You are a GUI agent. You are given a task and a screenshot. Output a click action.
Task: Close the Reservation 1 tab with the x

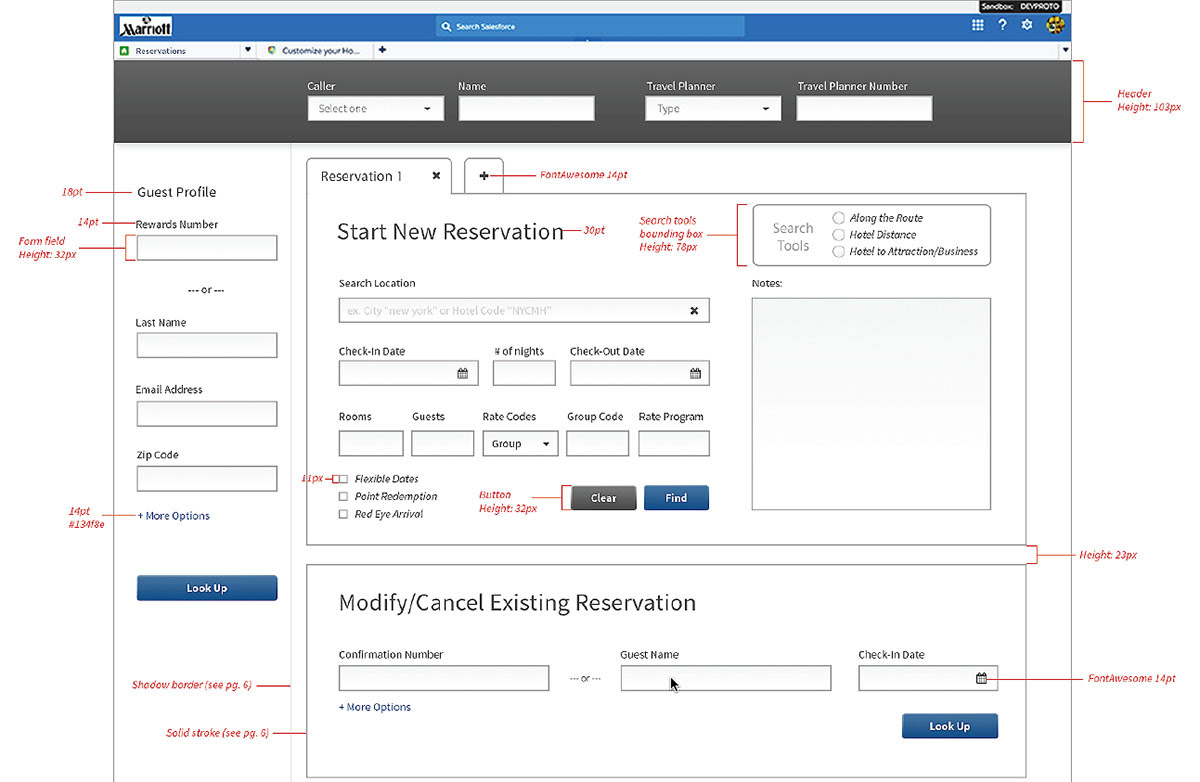[x=436, y=175]
